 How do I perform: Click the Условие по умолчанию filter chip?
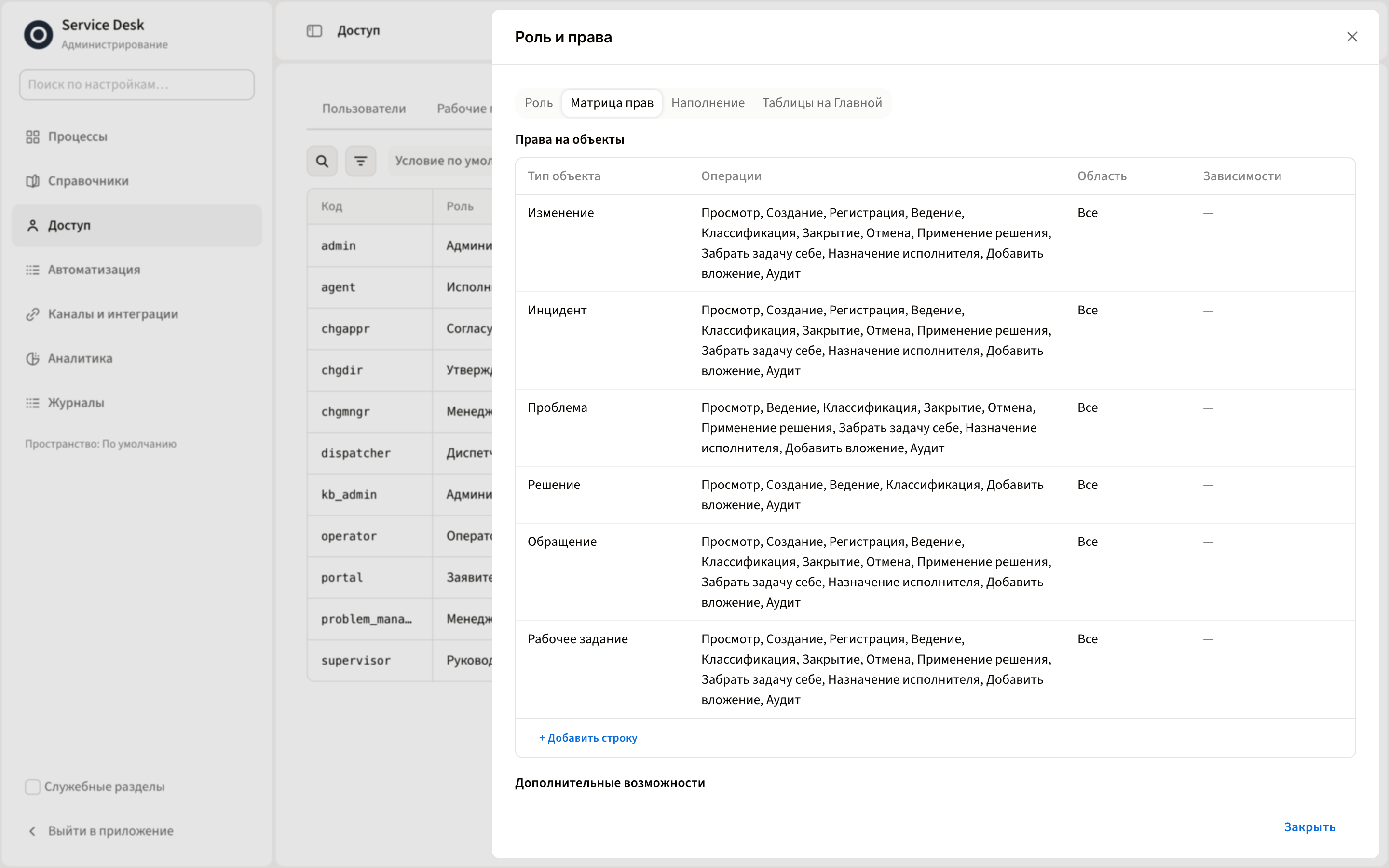point(441,161)
